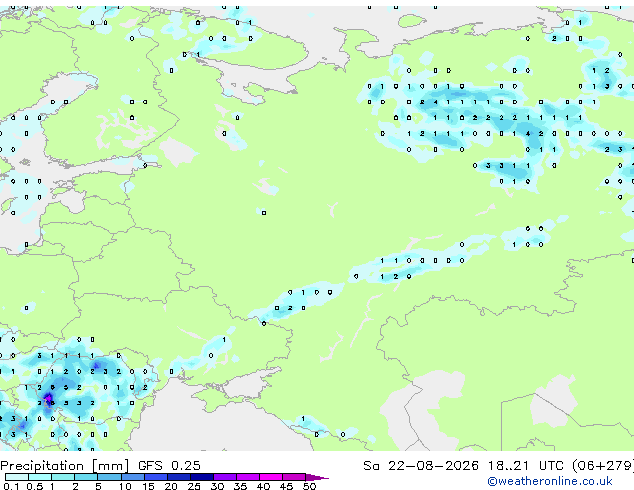Click the '0.5' legend scale label

point(35,486)
